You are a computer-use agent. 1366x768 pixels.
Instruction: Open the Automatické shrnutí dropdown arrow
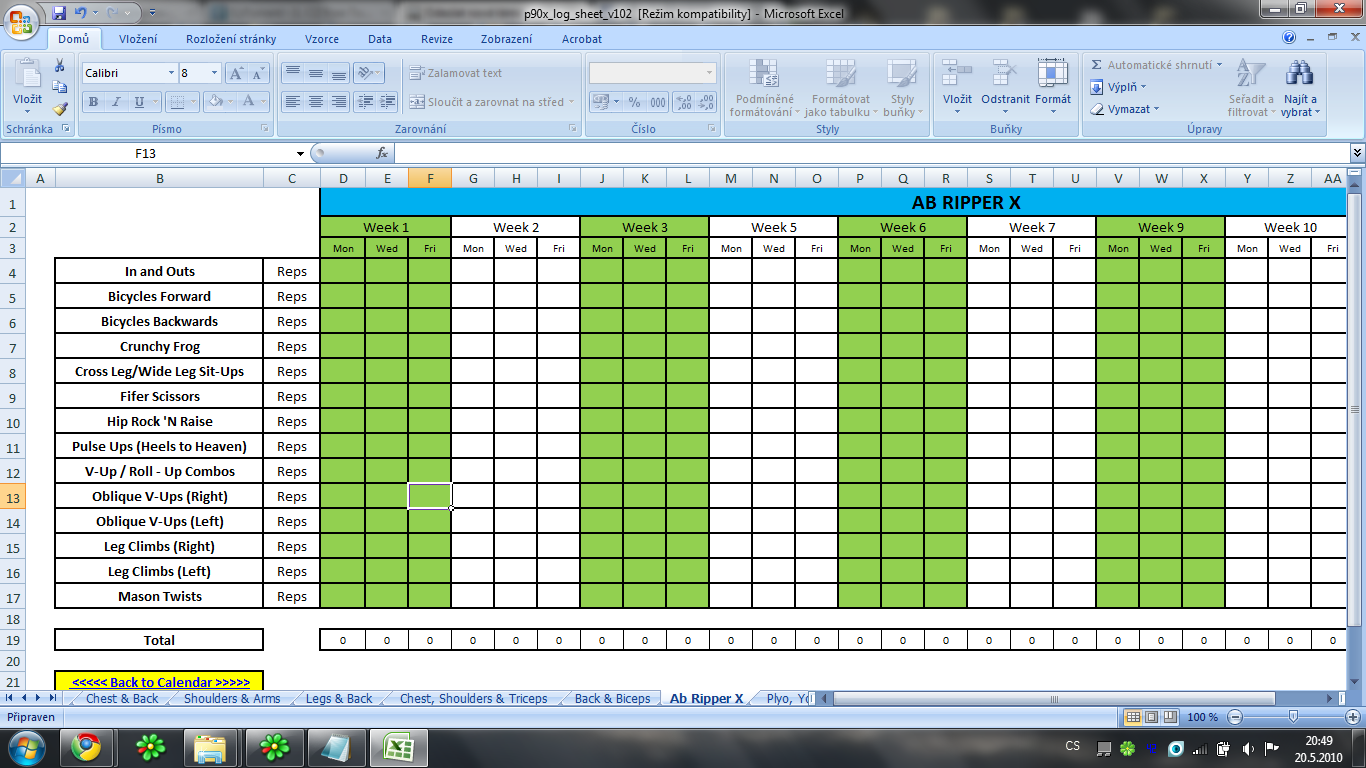pyautogui.click(x=1219, y=65)
